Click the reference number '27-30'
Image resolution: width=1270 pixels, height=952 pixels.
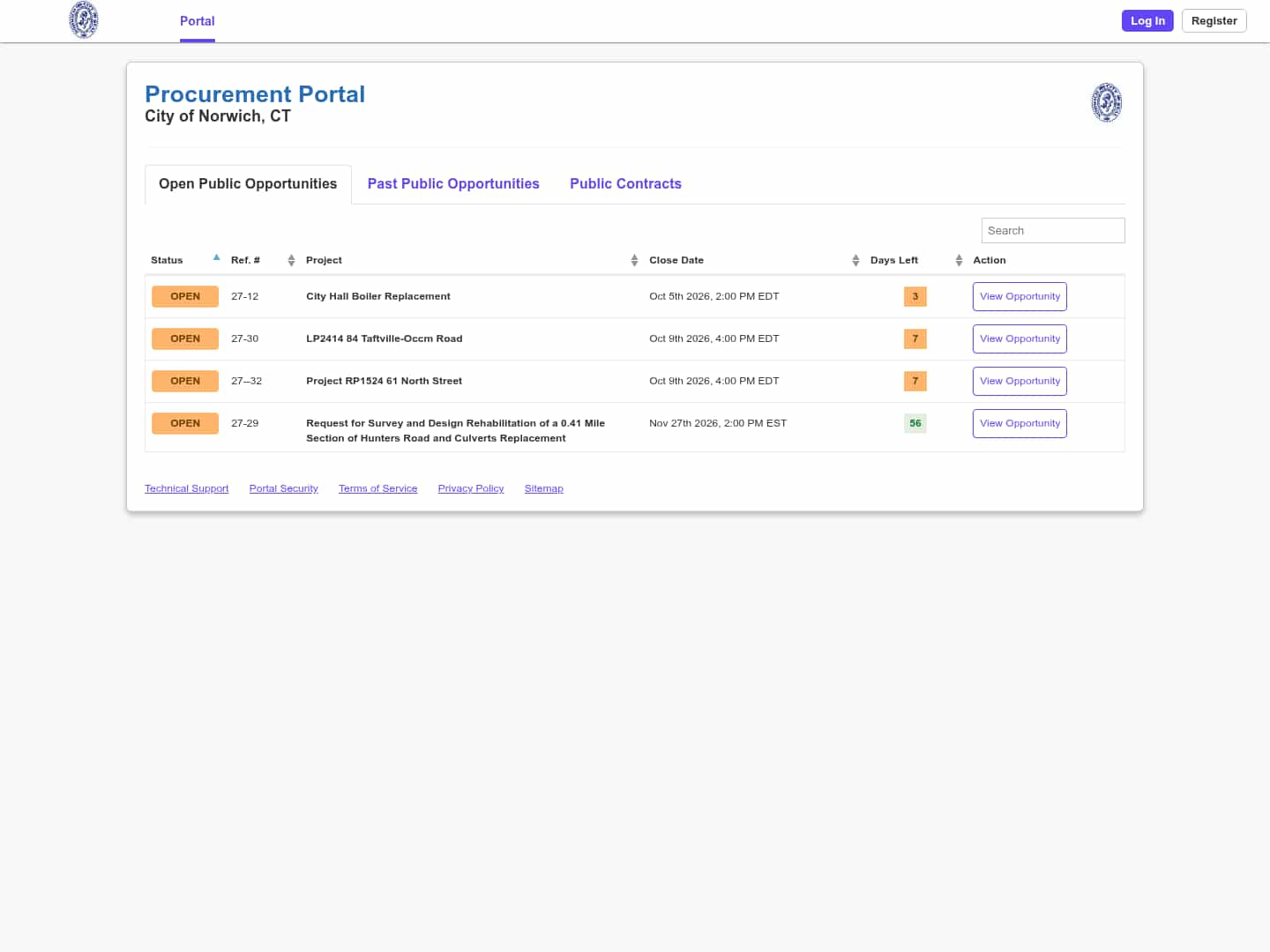[x=245, y=339]
